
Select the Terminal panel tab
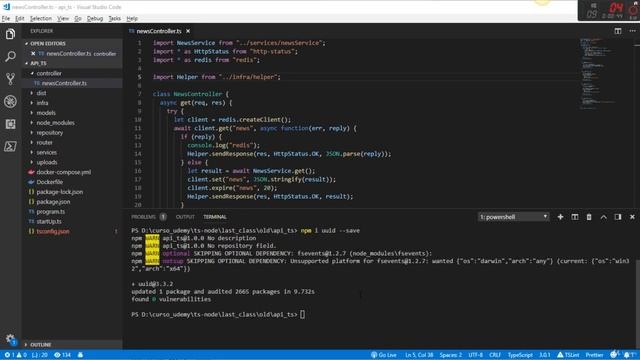[x=215, y=217]
